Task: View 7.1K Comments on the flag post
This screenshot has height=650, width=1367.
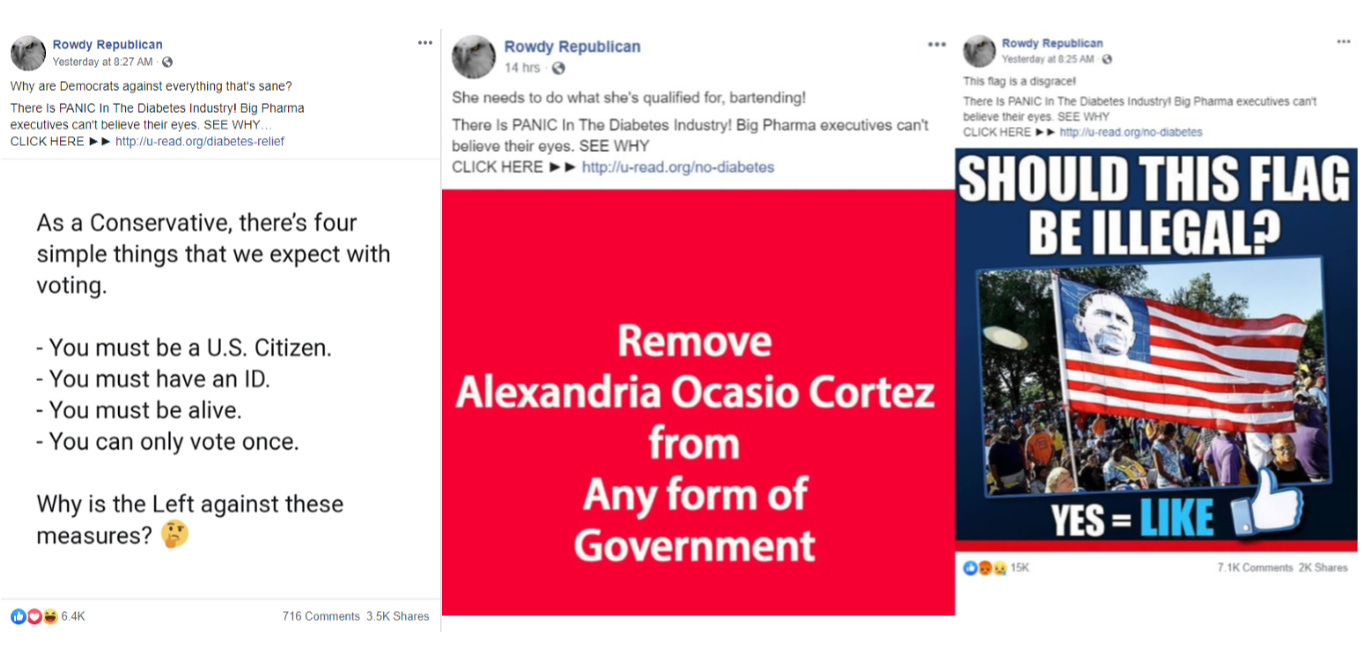Action: [x=1255, y=568]
